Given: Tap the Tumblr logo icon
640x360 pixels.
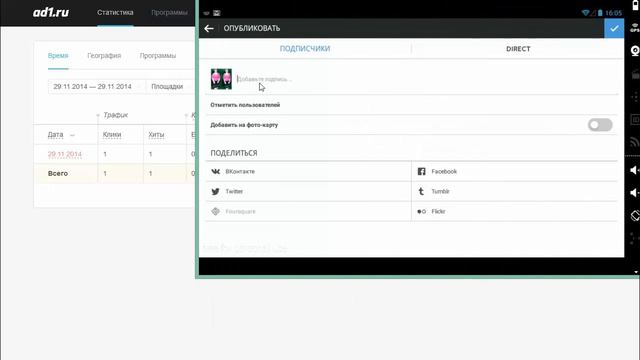Looking at the screenshot, I should click(x=421, y=191).
